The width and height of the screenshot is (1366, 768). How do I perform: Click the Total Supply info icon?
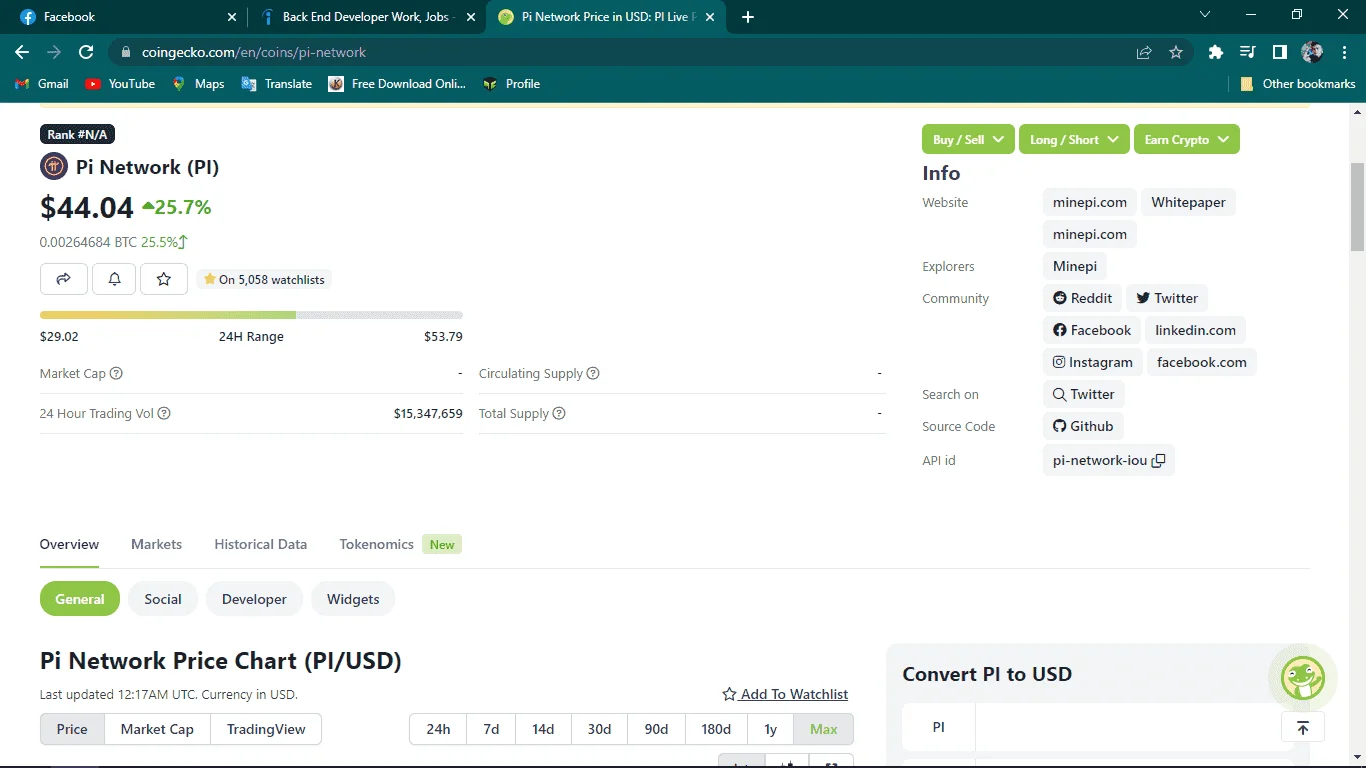(x=559, y=413)
